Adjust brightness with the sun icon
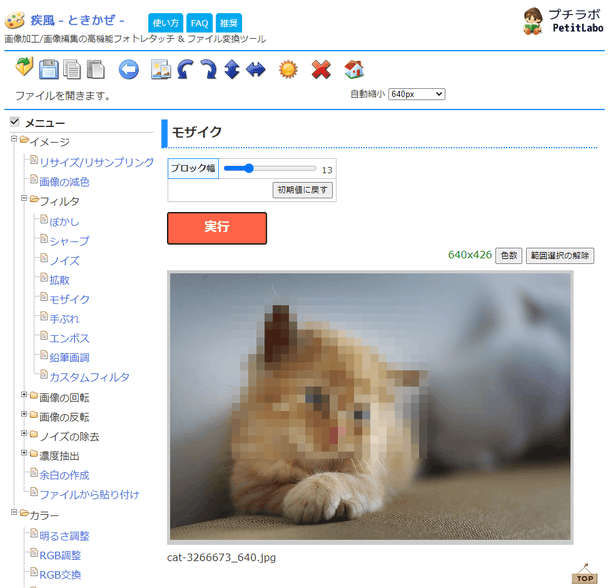 tap(288, 70)
